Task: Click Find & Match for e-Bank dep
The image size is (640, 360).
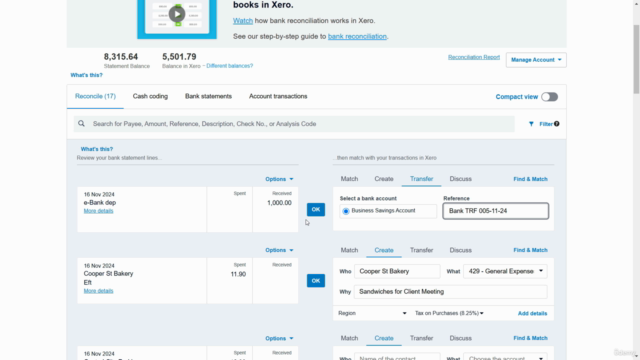Action: pos(530,179)
